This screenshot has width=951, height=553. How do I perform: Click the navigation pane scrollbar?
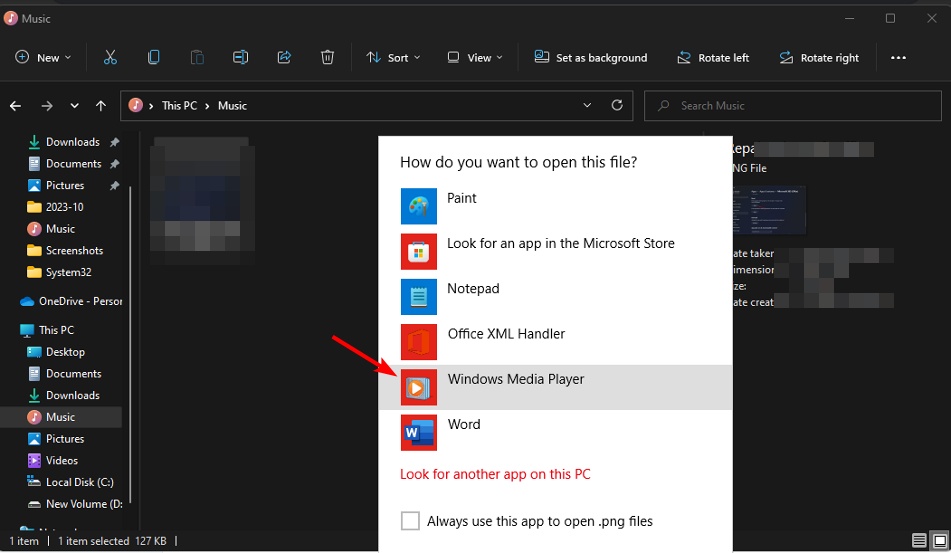coord(130,346)
